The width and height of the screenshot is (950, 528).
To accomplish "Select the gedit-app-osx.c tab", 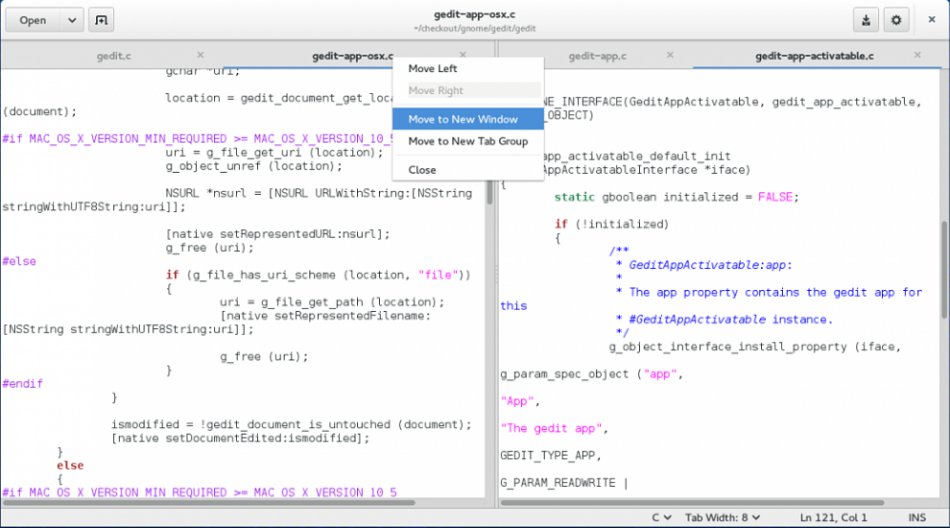I will tap(353, 56).
